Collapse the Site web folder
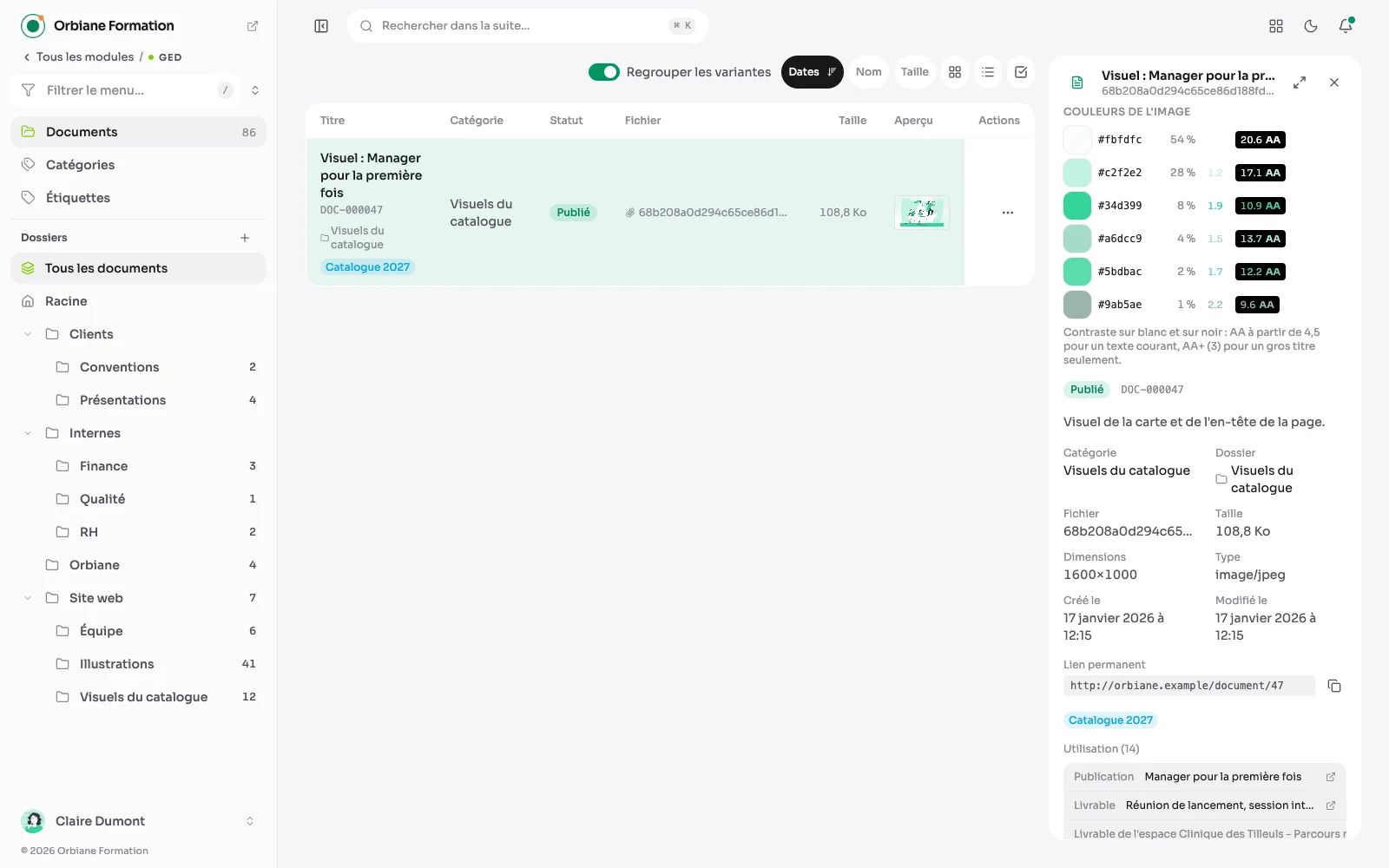 [x=28, y=598]
